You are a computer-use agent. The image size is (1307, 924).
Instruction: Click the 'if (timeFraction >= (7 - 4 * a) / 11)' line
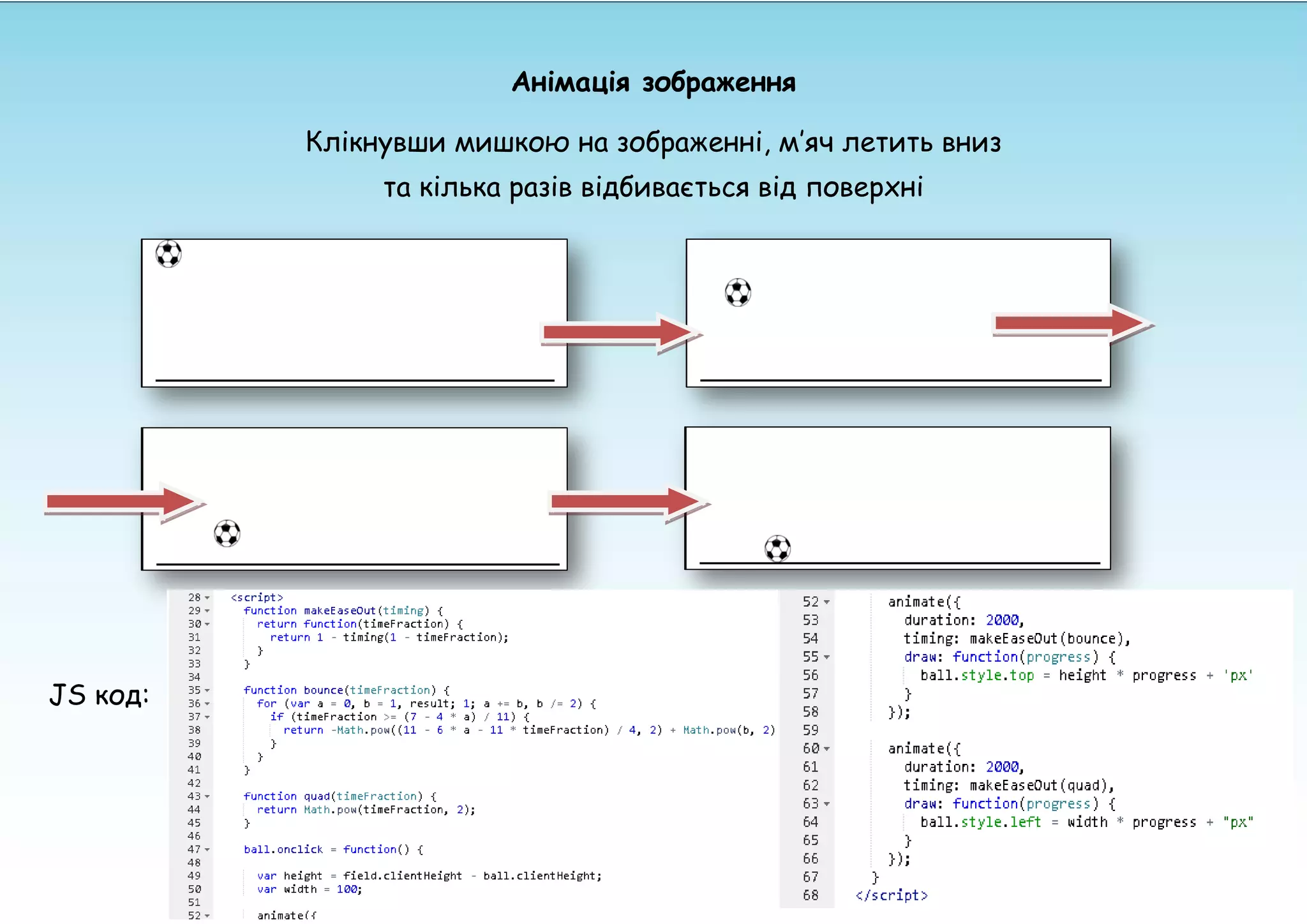400,717
